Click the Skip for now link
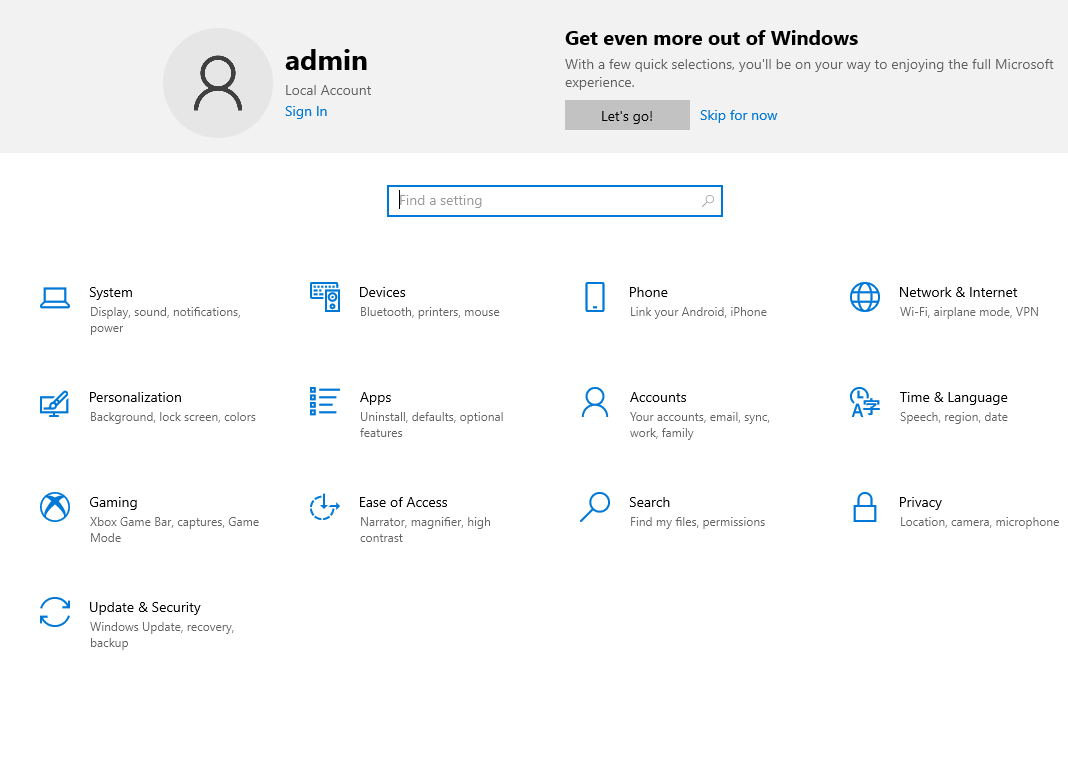 click(x=738, y=115)
